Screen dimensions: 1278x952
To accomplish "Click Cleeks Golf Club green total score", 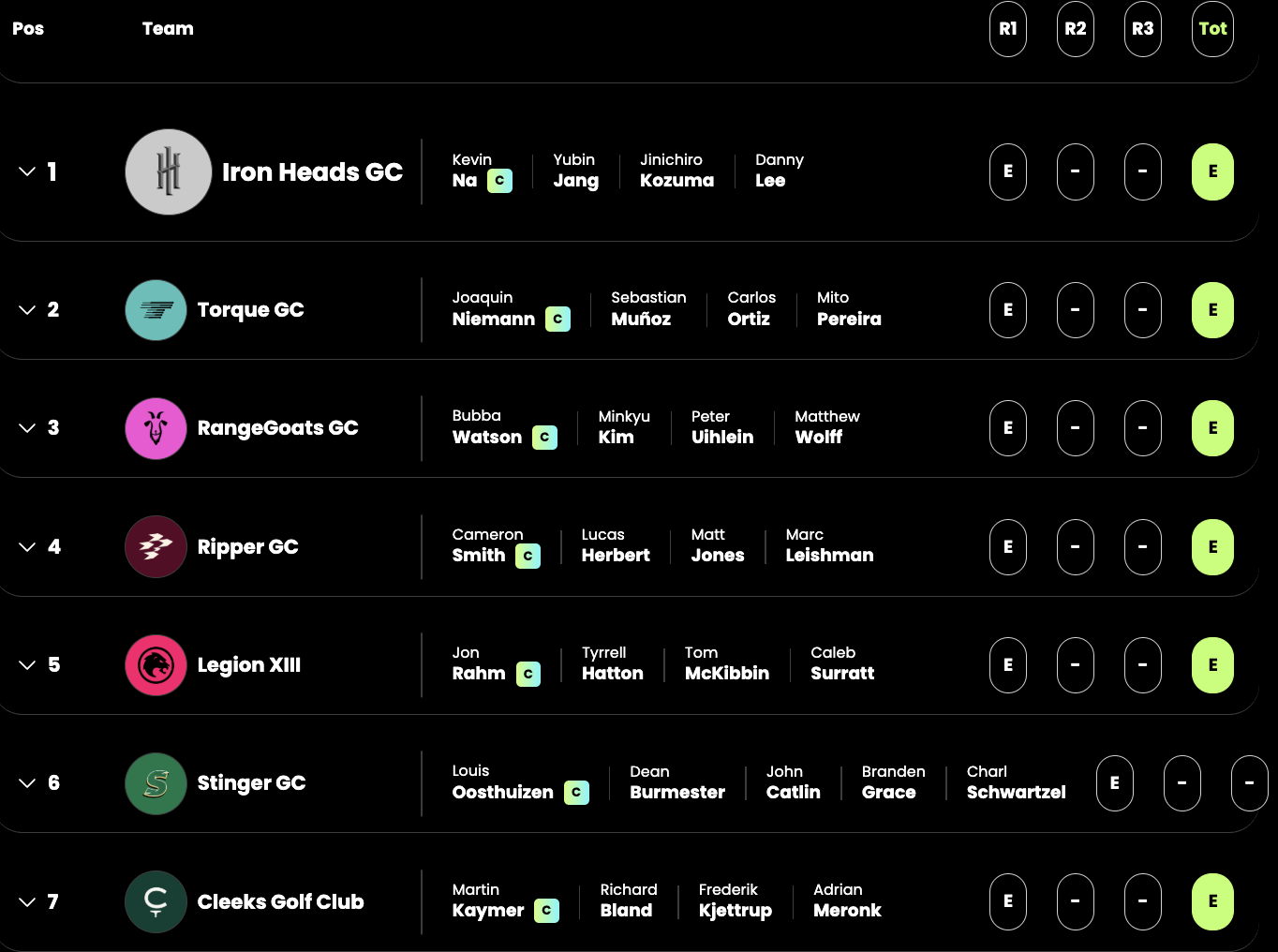I will [x=1212, y=901].
